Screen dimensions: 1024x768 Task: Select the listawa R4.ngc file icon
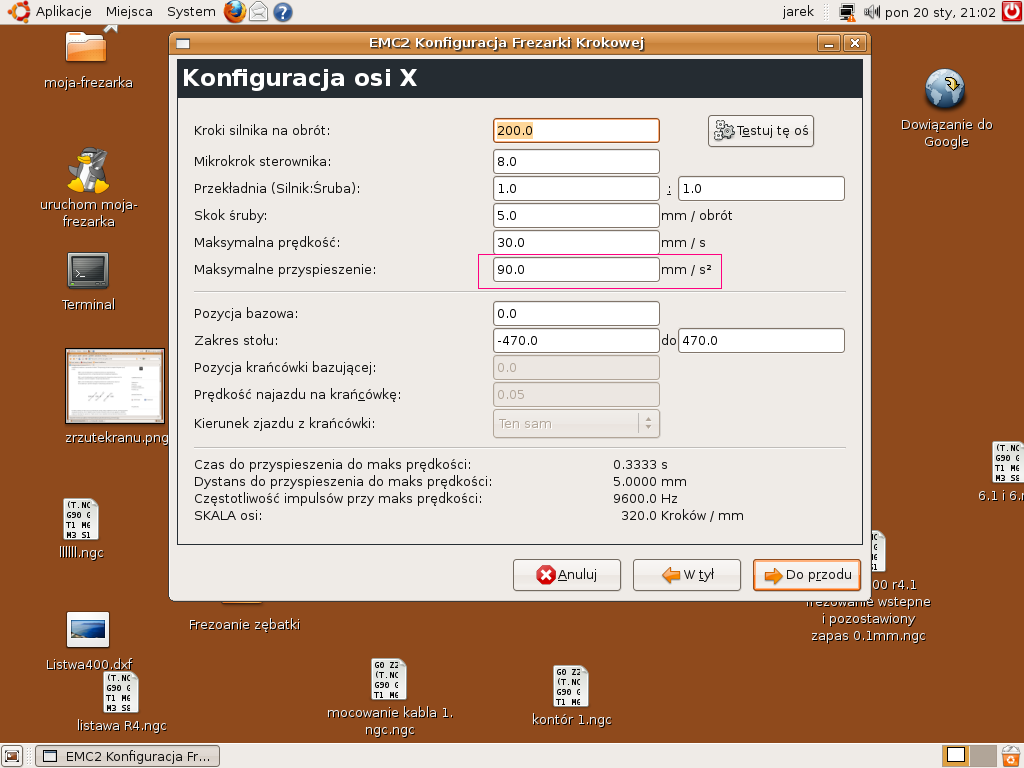121,692
